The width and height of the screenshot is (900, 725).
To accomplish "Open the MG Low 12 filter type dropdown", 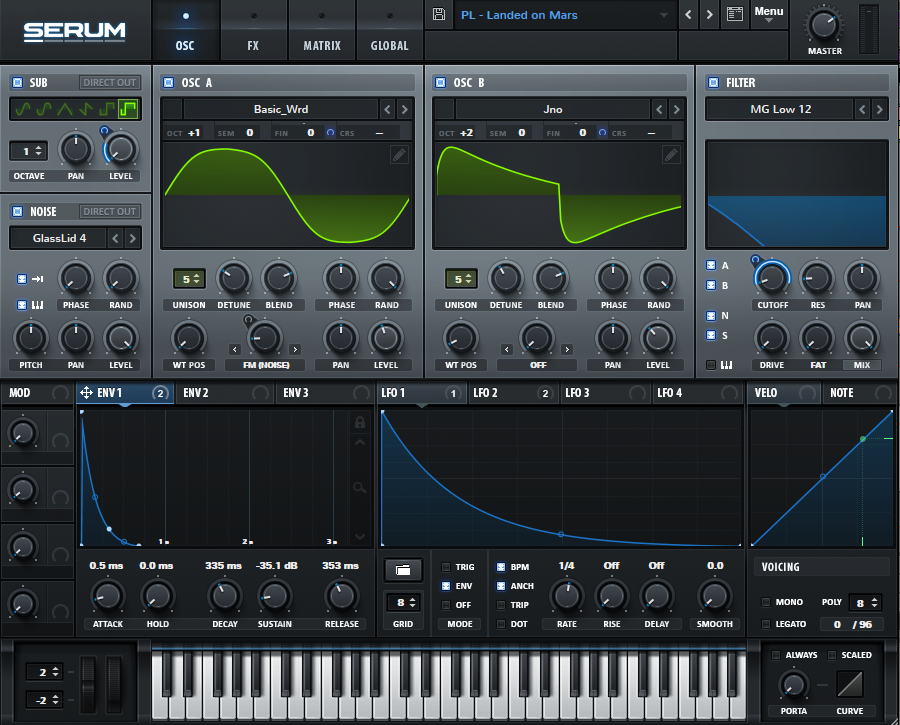I will pos(781,109).
